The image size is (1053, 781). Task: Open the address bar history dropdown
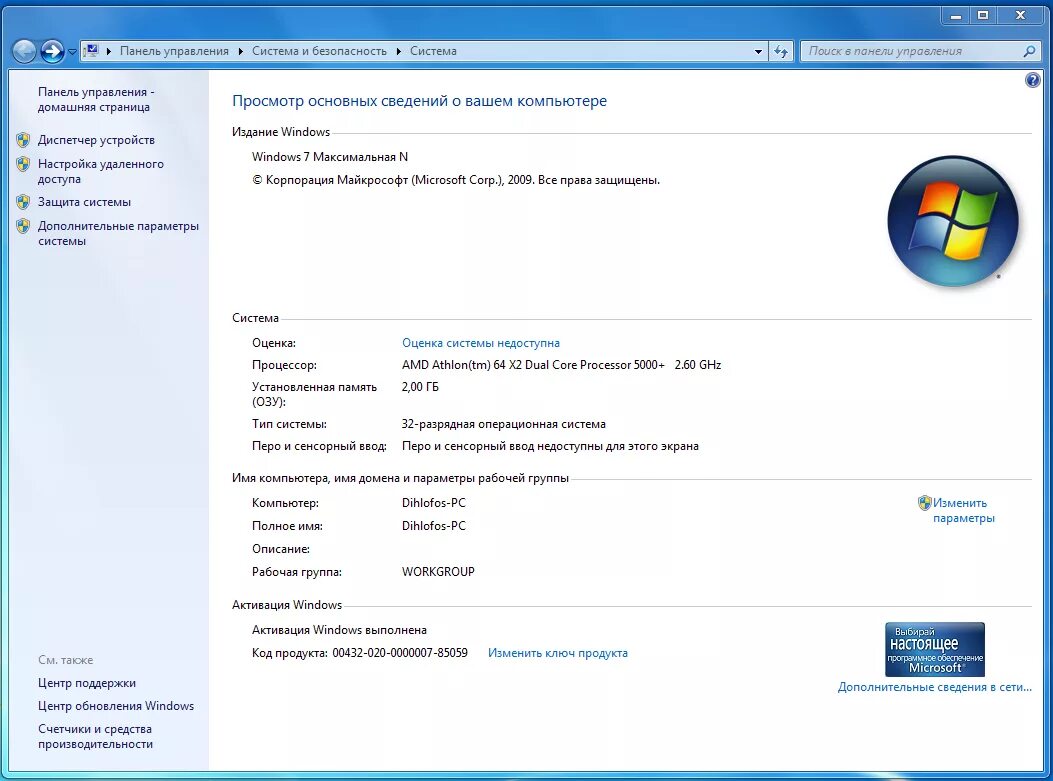tap(758, 51)
